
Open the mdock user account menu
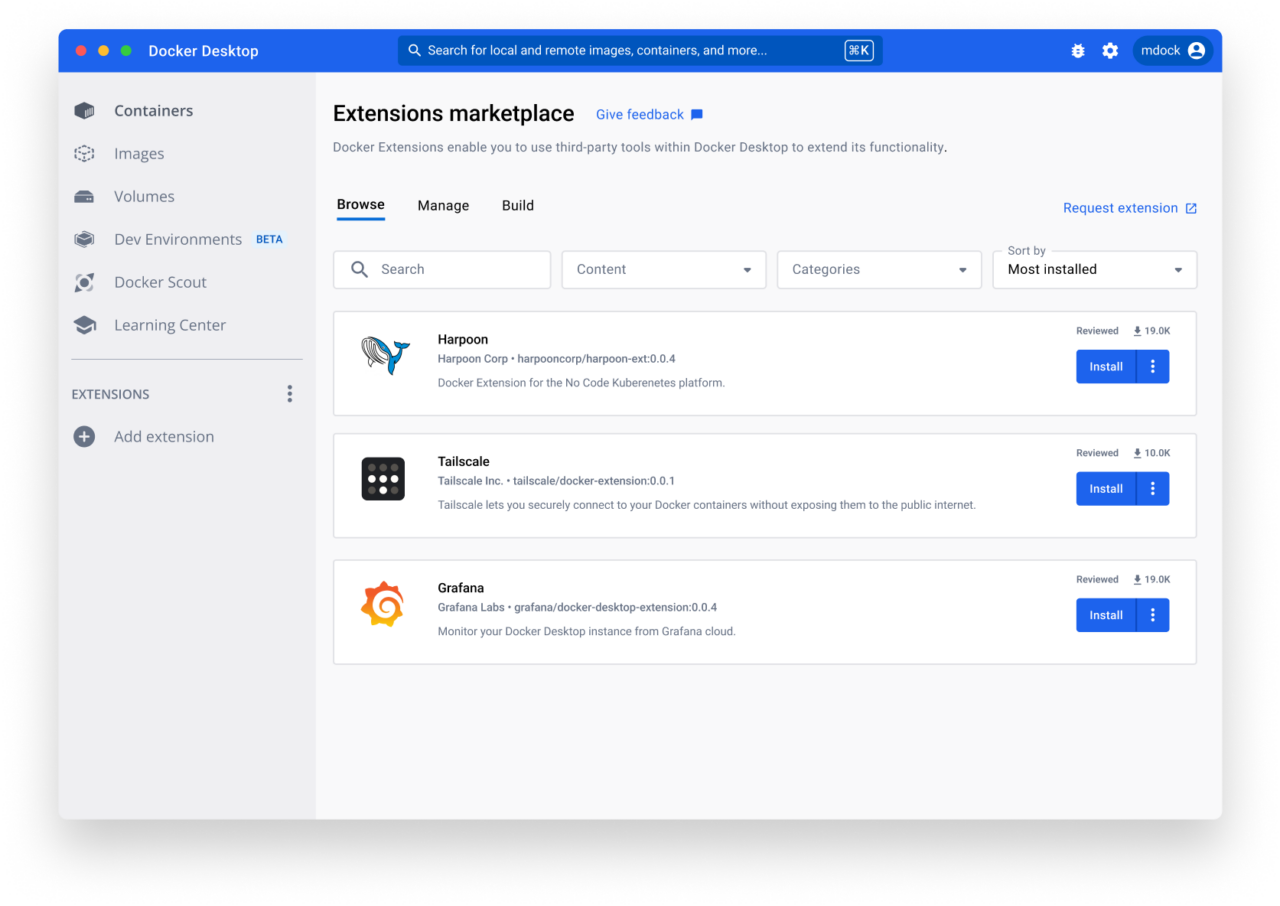1172,51
